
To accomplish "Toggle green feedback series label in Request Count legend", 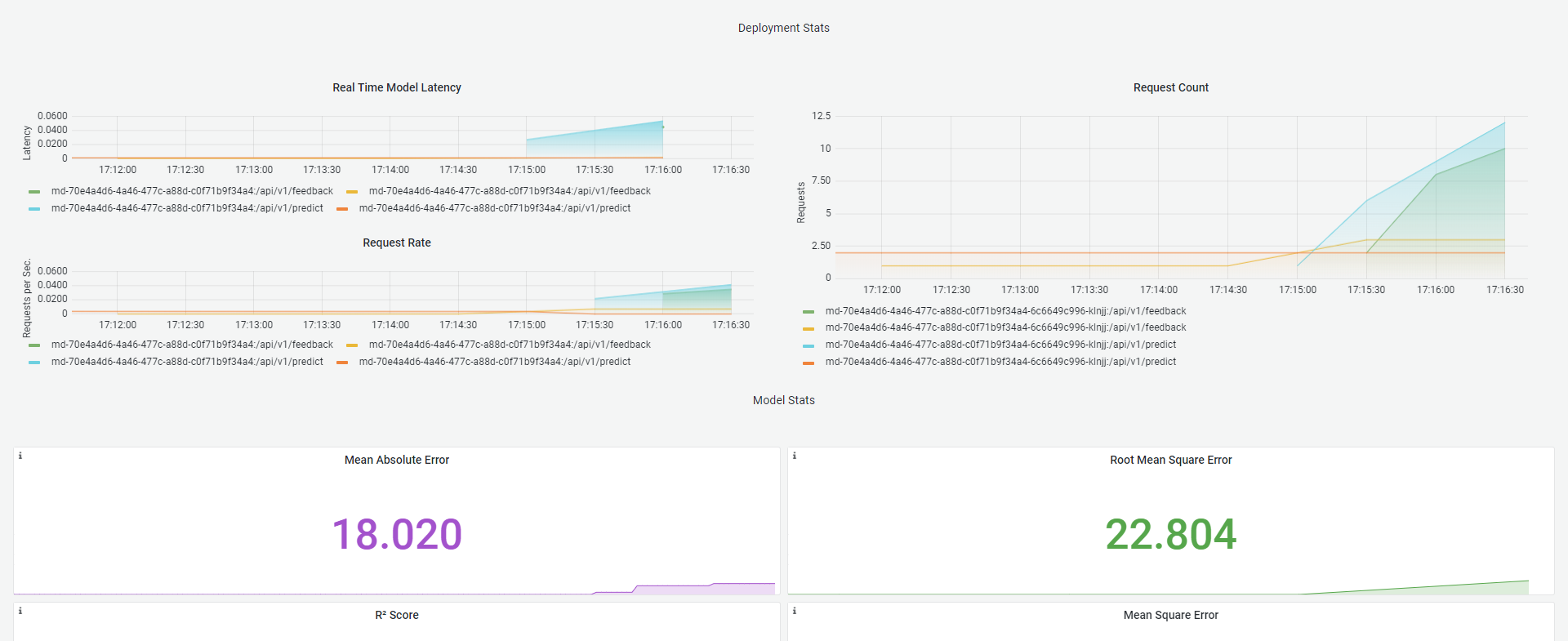I will pos(1005,311).
